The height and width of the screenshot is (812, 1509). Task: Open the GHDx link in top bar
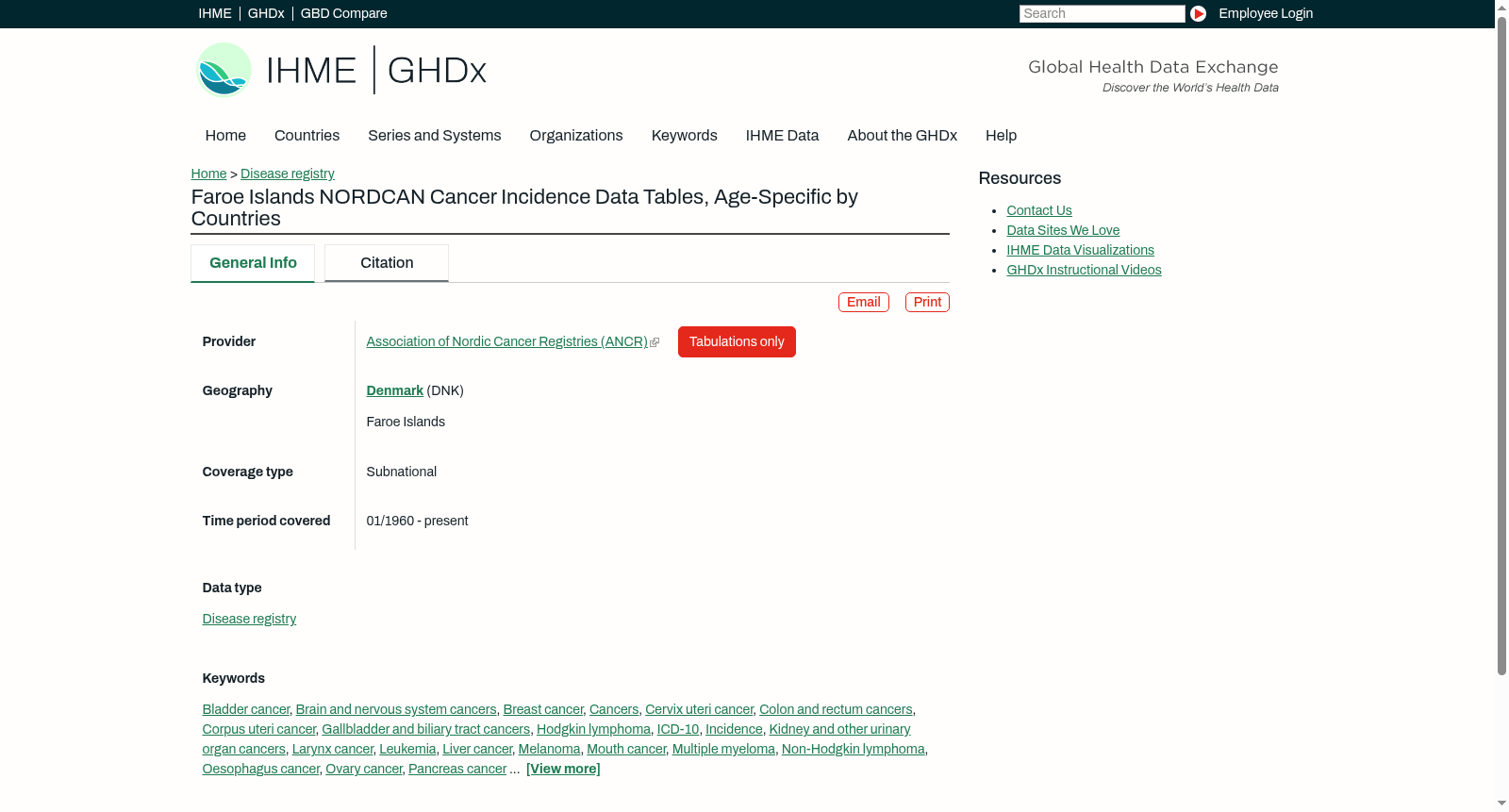pos(266,13)
